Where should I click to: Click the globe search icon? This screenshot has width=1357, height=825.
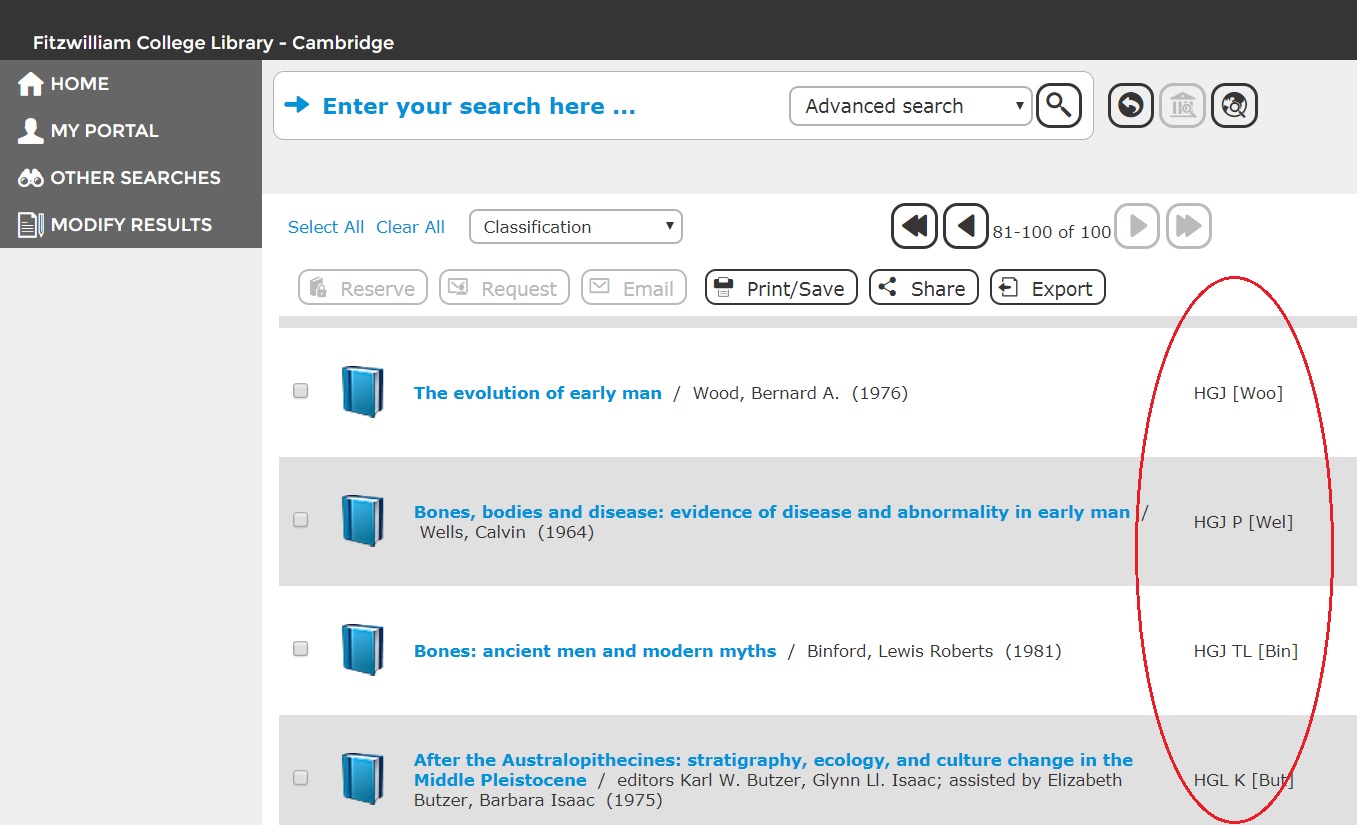[1235, 105]
